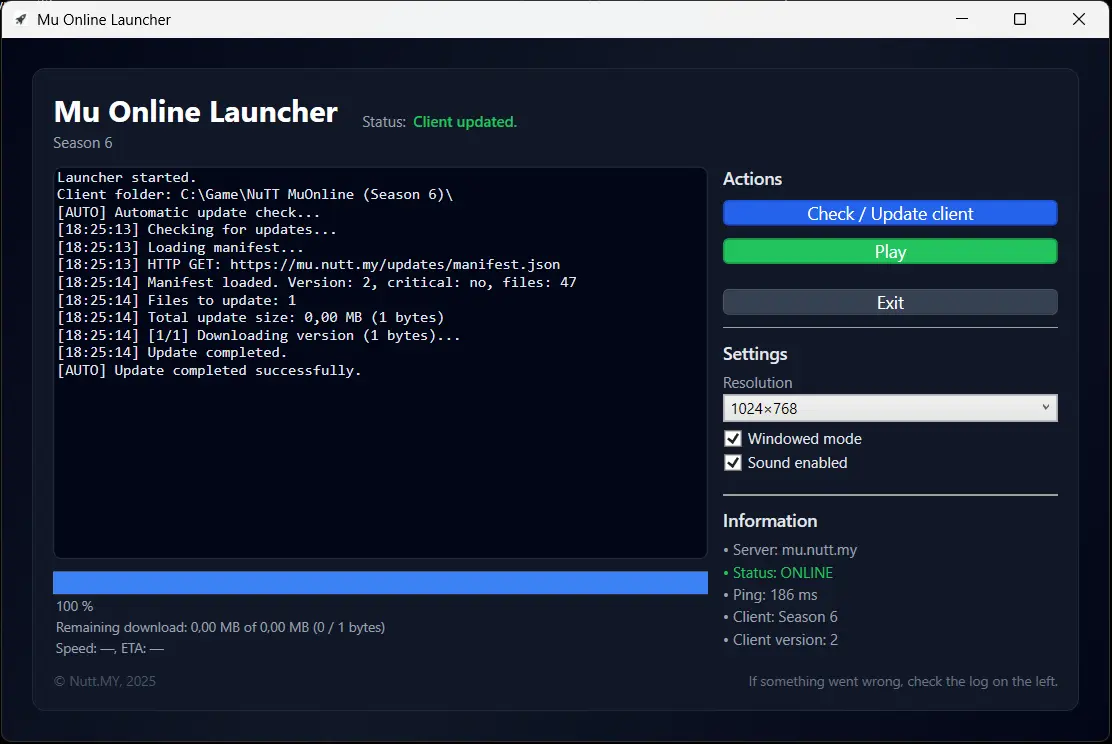Maximize the Mu Online Launcher window
Screen dimensions: 1112x744
tap(1020, 19)
